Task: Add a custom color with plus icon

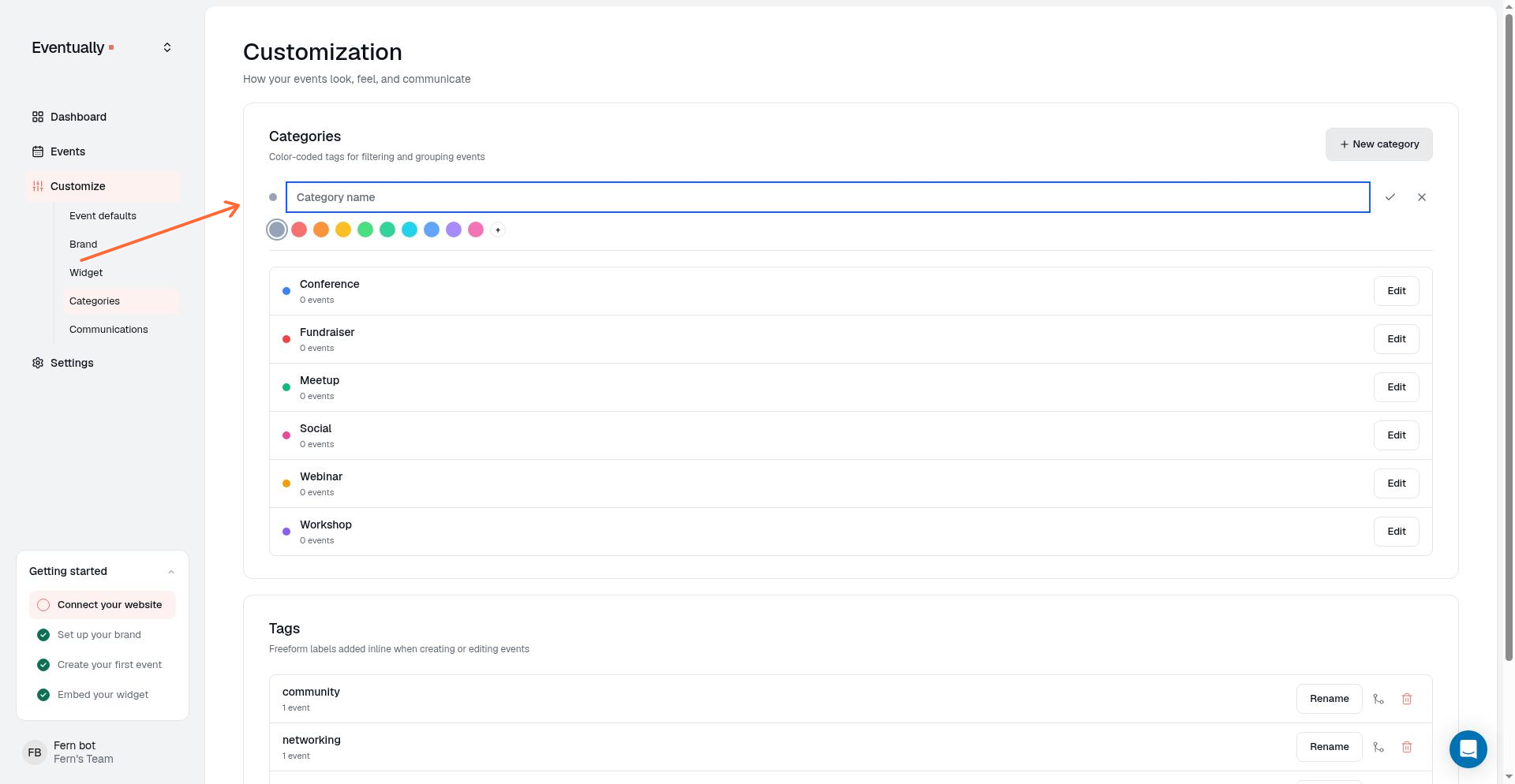Action: (498, 230)
